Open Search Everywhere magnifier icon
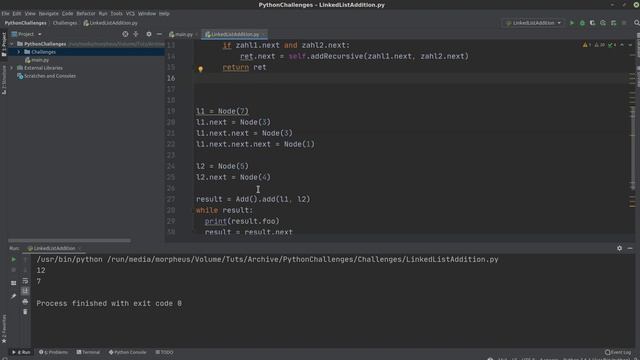 (636, 23)
